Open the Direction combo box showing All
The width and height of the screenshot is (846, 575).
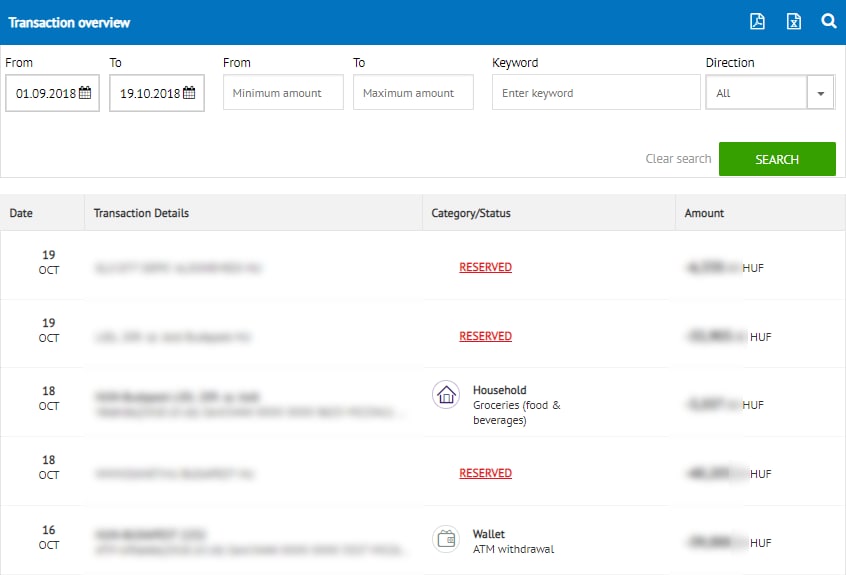click(756, 93)
